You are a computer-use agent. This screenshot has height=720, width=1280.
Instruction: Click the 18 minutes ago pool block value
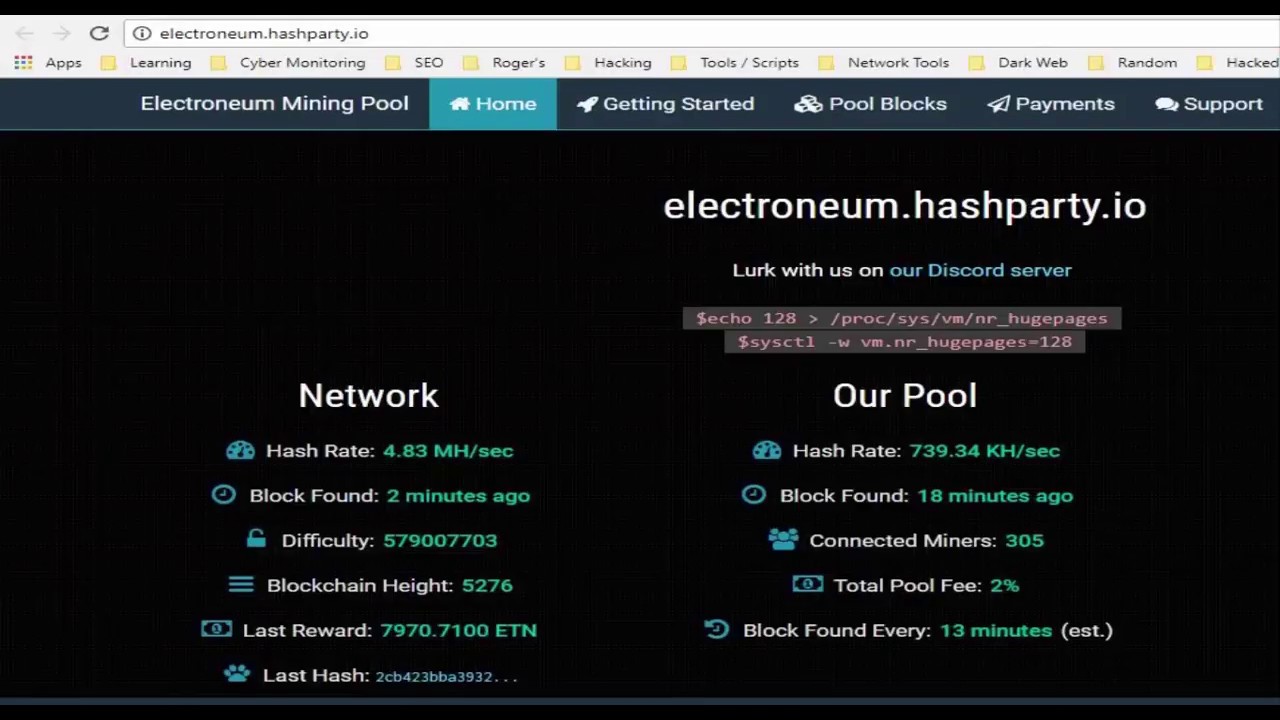995,496
